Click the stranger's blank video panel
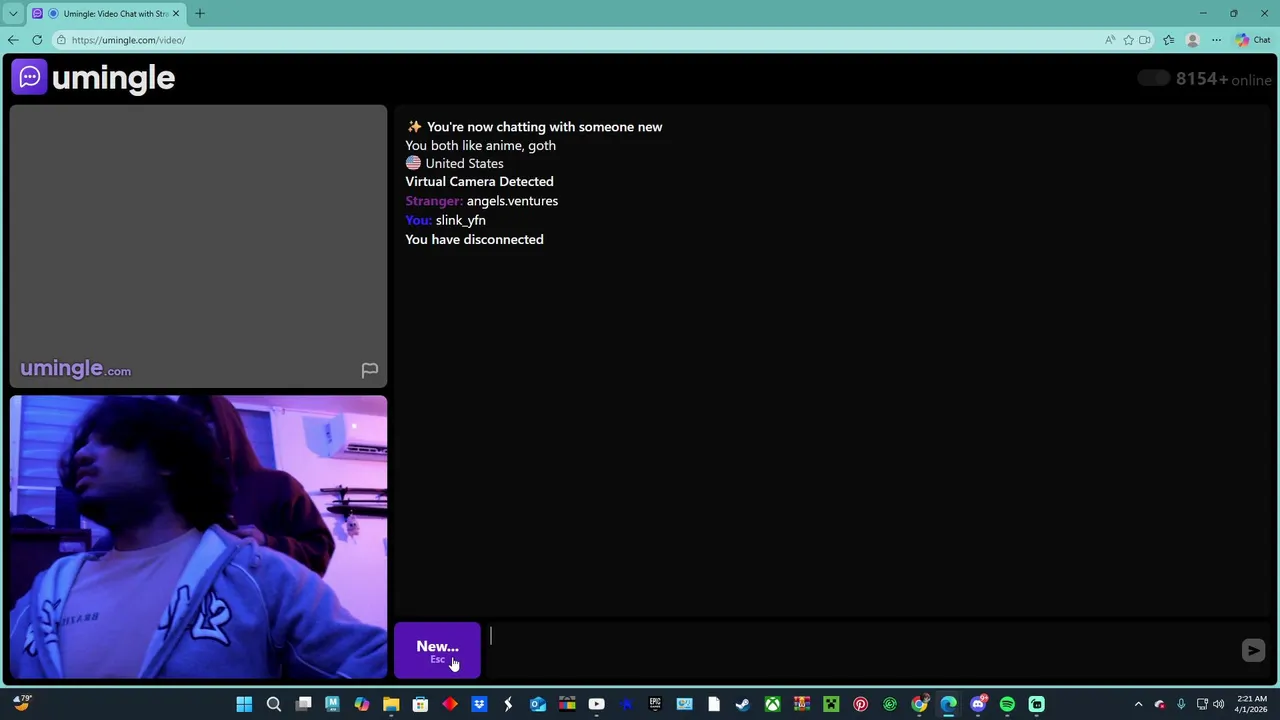Screen dimensions: 1280x720 (x=198, y=246)
